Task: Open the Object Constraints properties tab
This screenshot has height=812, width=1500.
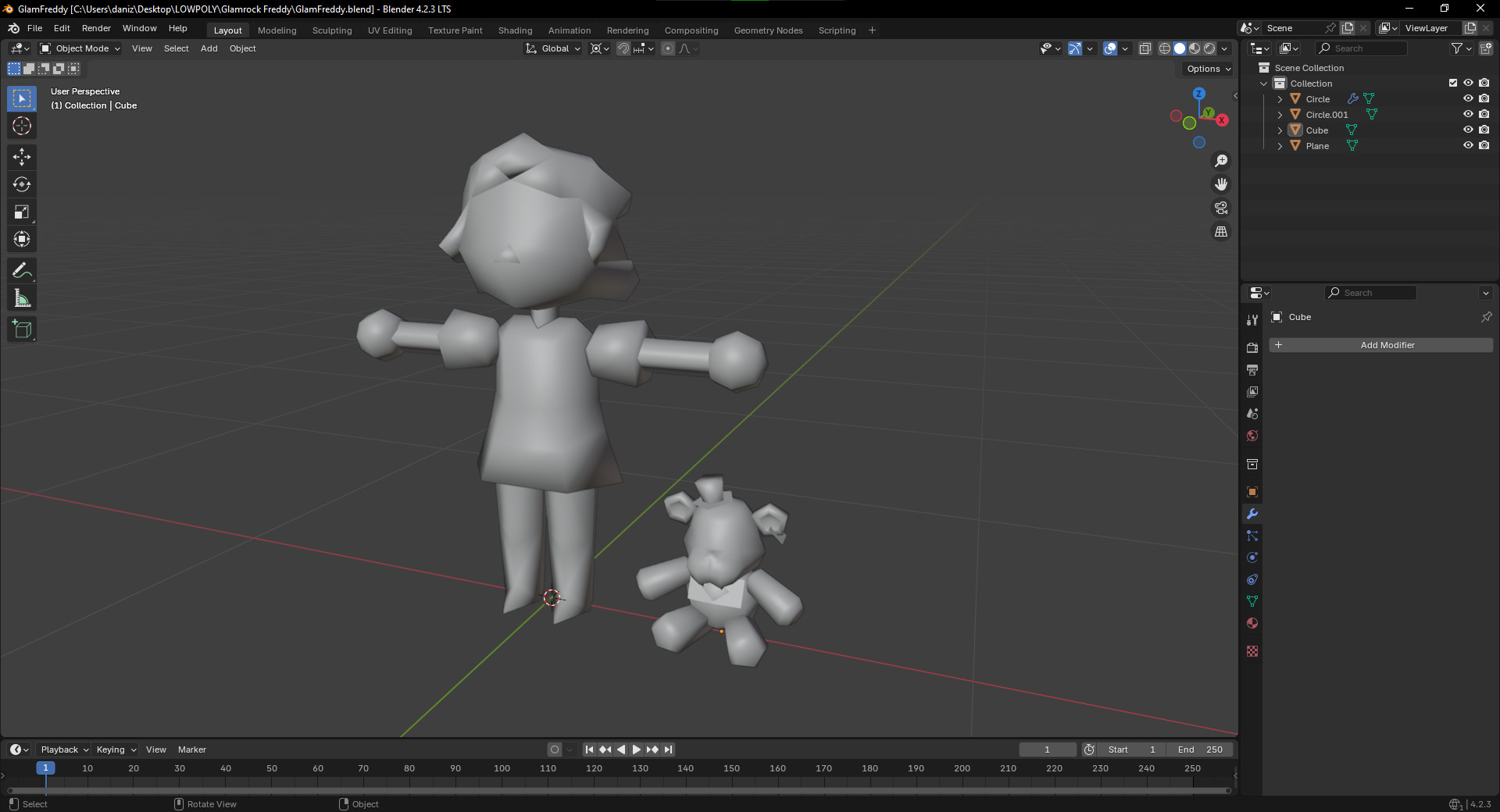Action: point(1252,579)
